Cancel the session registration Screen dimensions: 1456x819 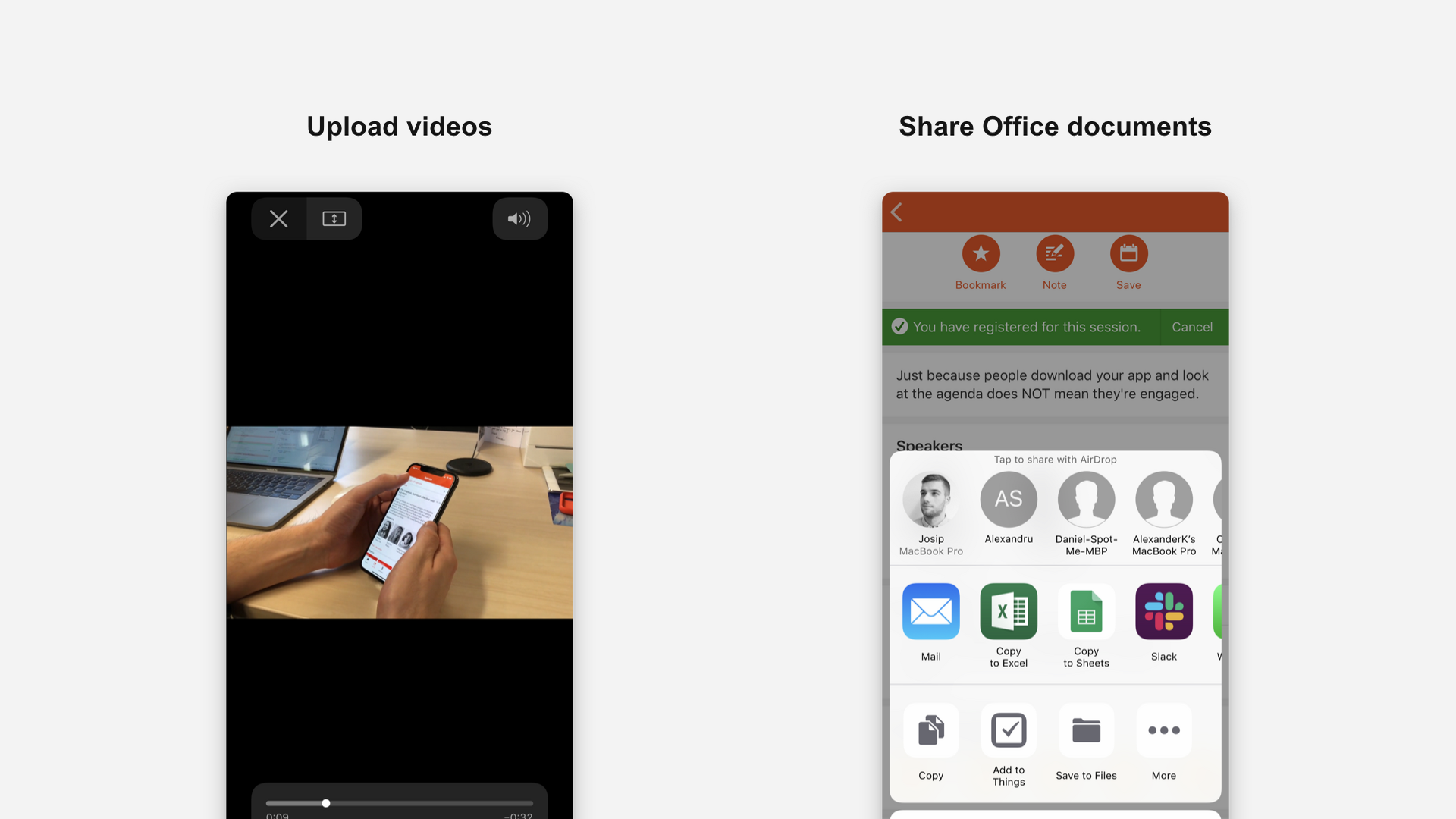(x=1191, y=327)
